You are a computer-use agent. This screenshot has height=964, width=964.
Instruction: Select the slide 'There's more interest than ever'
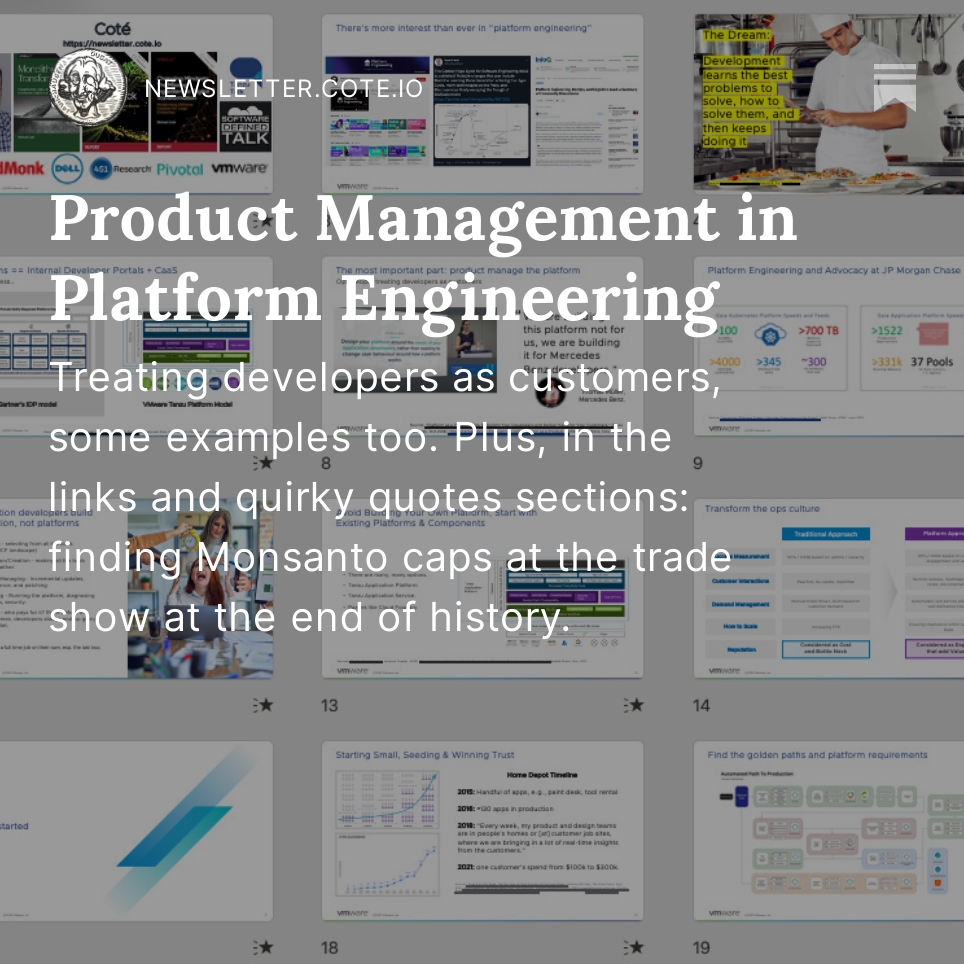483,104
